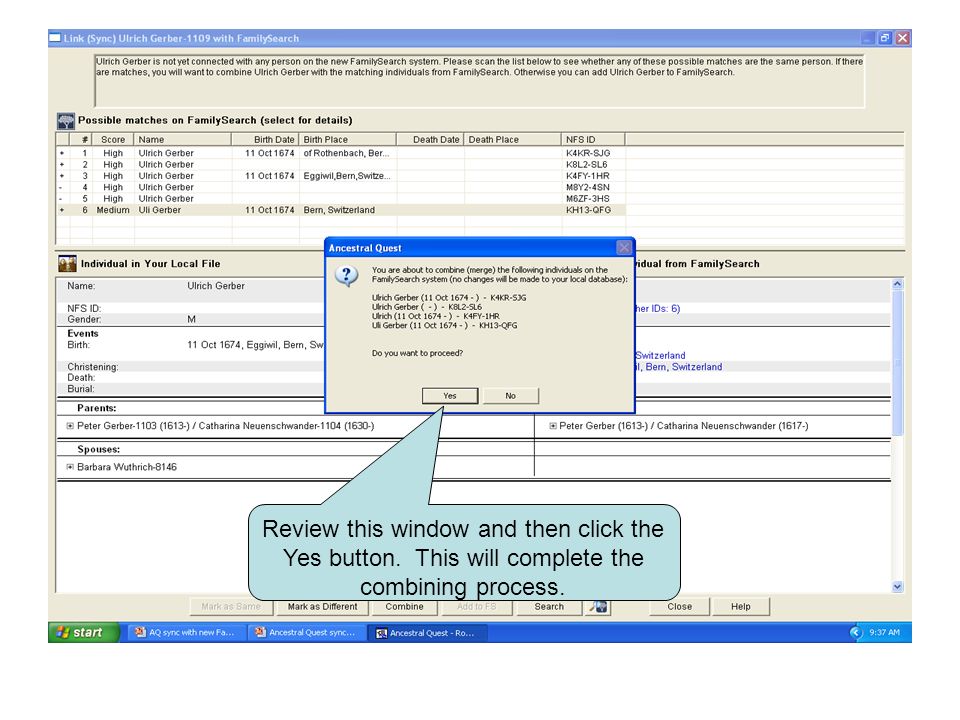Image resolution: width=960 pixels, height=720 pixels.
Task: Click the greyed Mark as Same button
Action: click(231, 607)
